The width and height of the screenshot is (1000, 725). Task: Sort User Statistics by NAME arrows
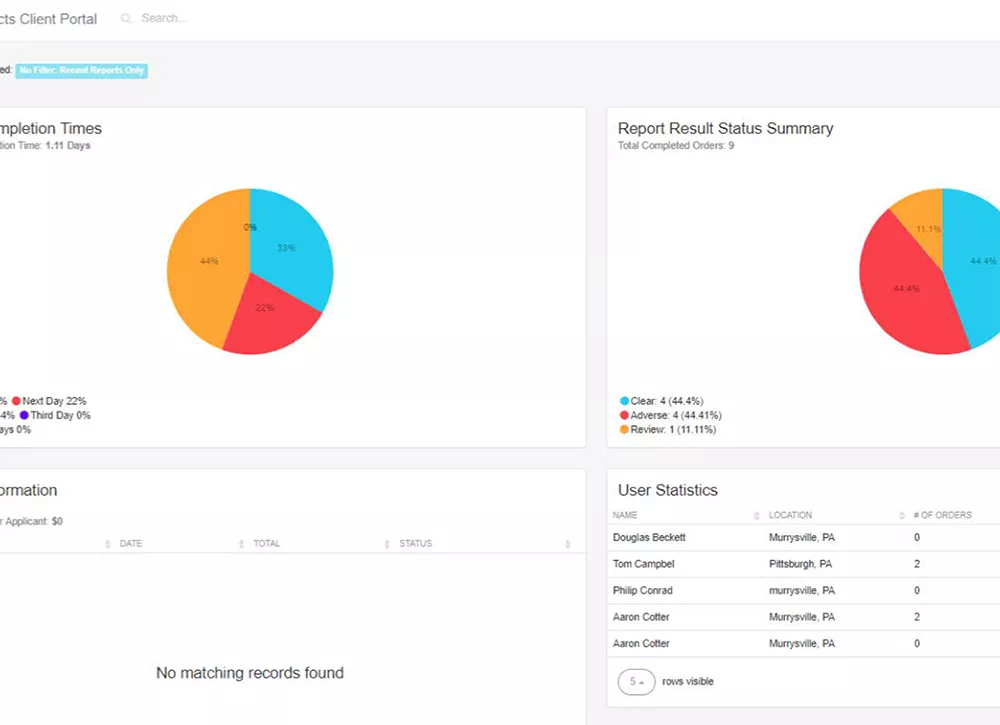756,516
